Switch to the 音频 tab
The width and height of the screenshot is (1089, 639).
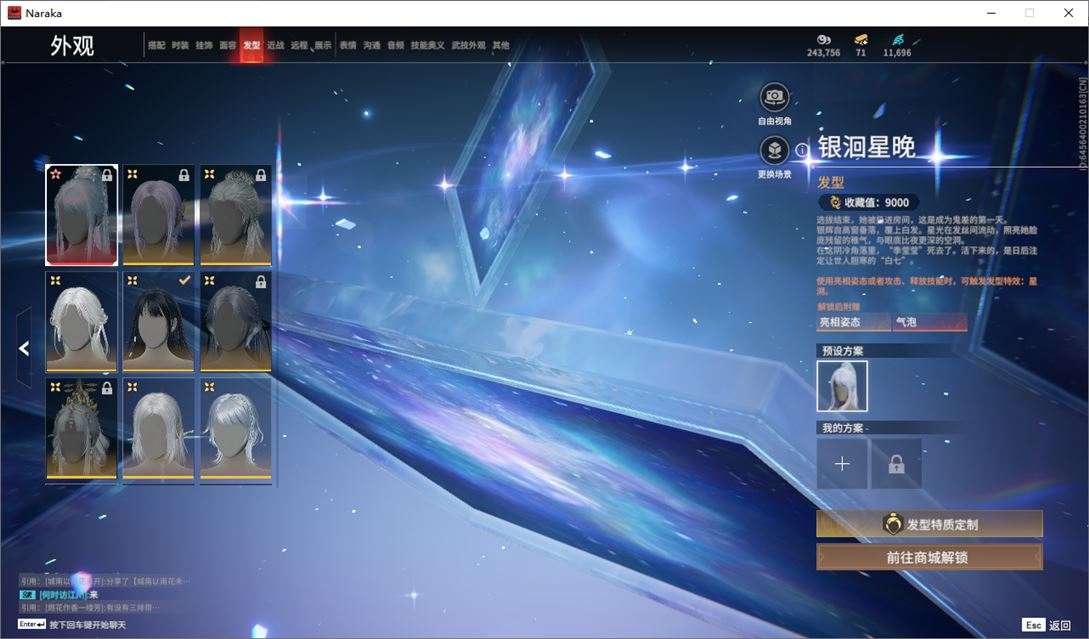tap(396, 45)
